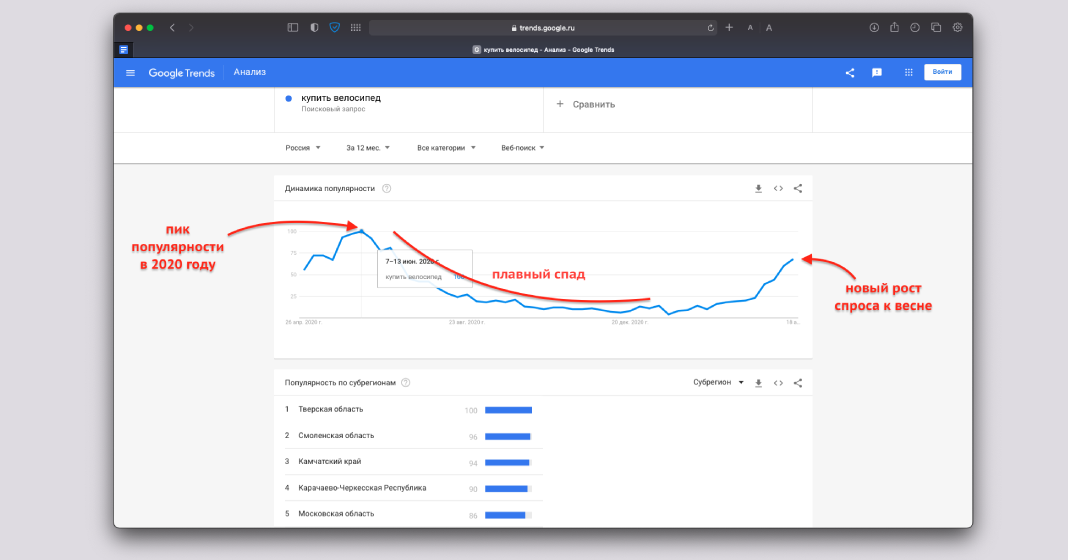Open Safari downloads icon
Screen dimensions: 1068x560
(874, 28)
